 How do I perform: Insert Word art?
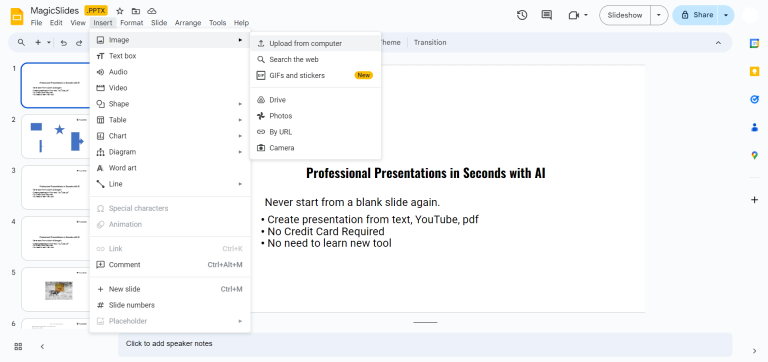tap(169, 168)
